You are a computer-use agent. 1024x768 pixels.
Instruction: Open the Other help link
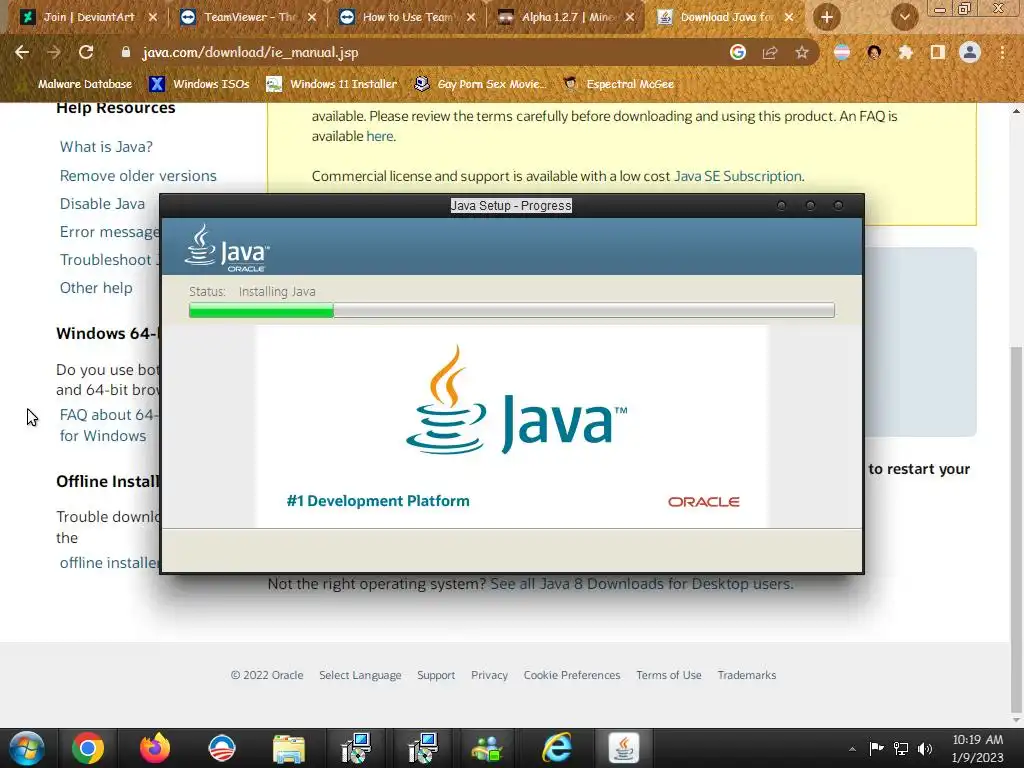coord(96,288)
